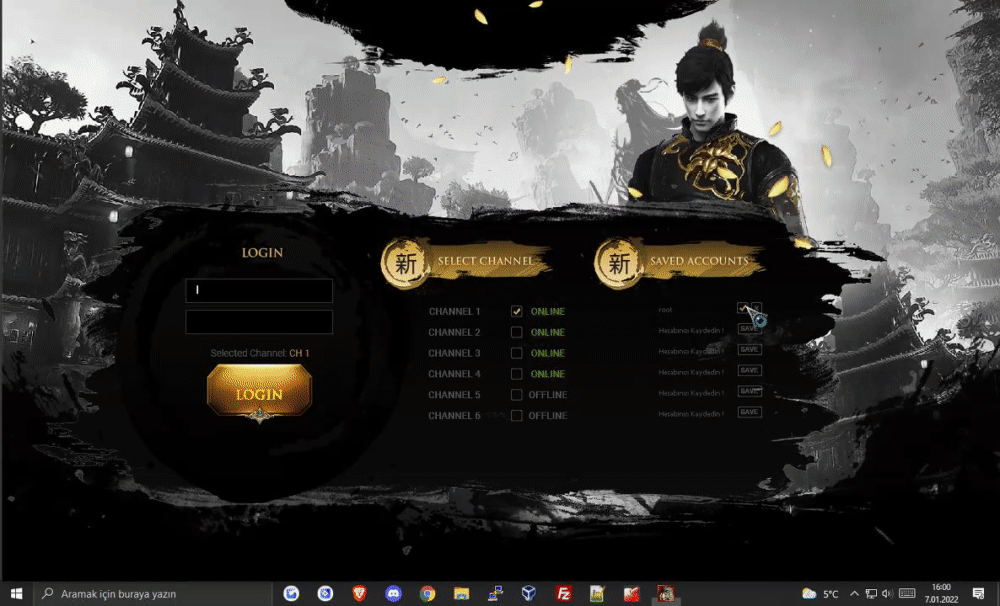Click the golden LOGIN button
Image resolution: width=1000 pixels, height=606 pixels.
(x=259, y=392)
